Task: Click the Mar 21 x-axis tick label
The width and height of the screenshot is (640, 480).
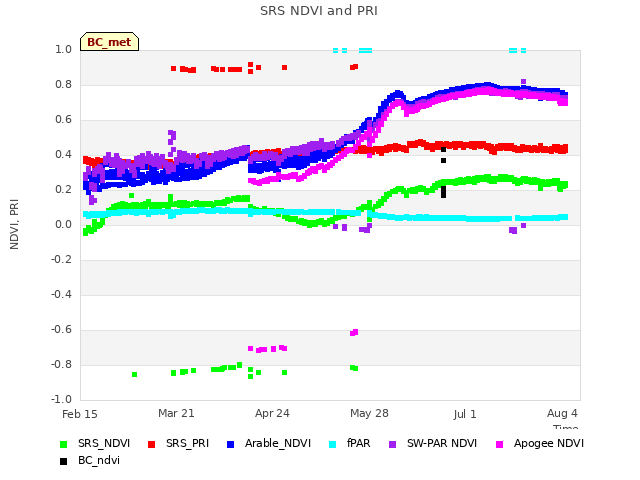Action: coord(176,413)
